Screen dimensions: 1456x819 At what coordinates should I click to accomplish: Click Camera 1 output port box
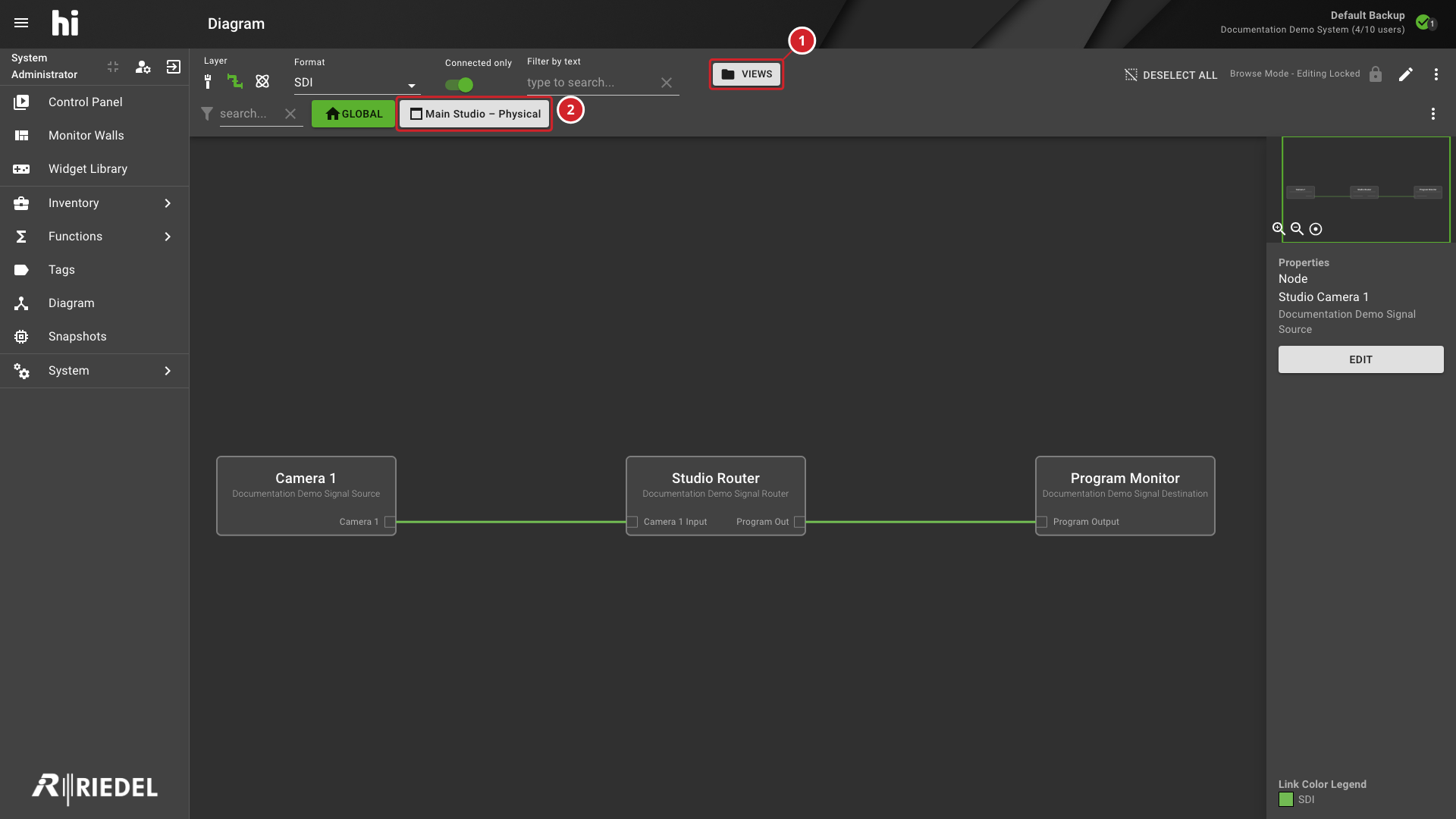(x=390, y=522)
